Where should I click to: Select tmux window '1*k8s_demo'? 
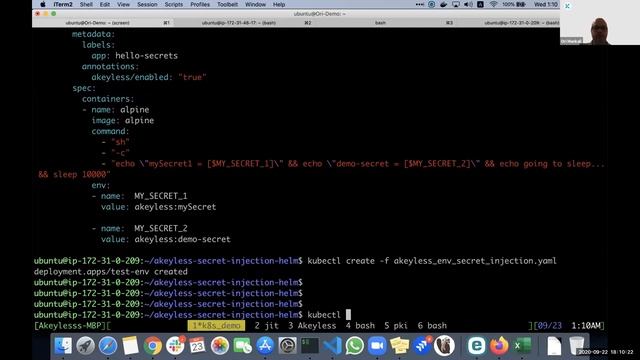coord(216,326)
